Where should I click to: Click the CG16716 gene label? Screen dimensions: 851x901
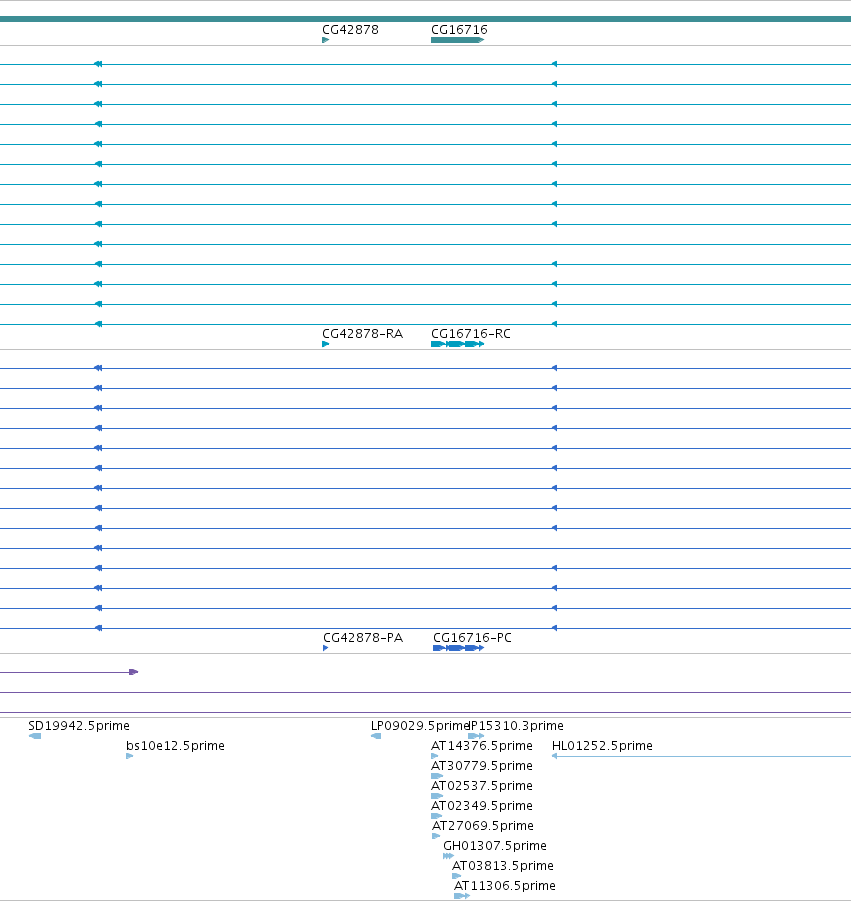tap(459, 30)
